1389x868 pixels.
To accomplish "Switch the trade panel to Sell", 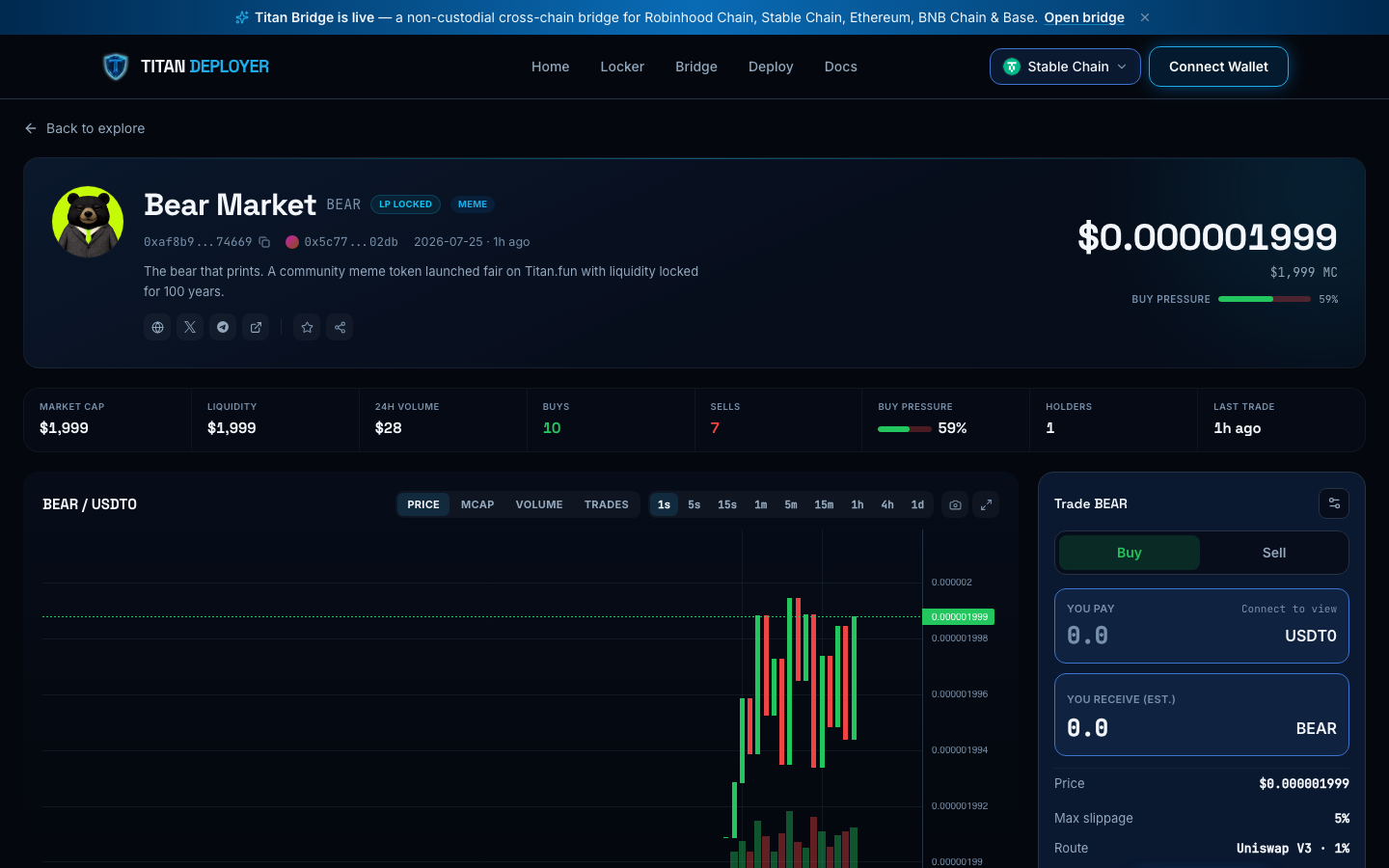I will point(1274,553).
